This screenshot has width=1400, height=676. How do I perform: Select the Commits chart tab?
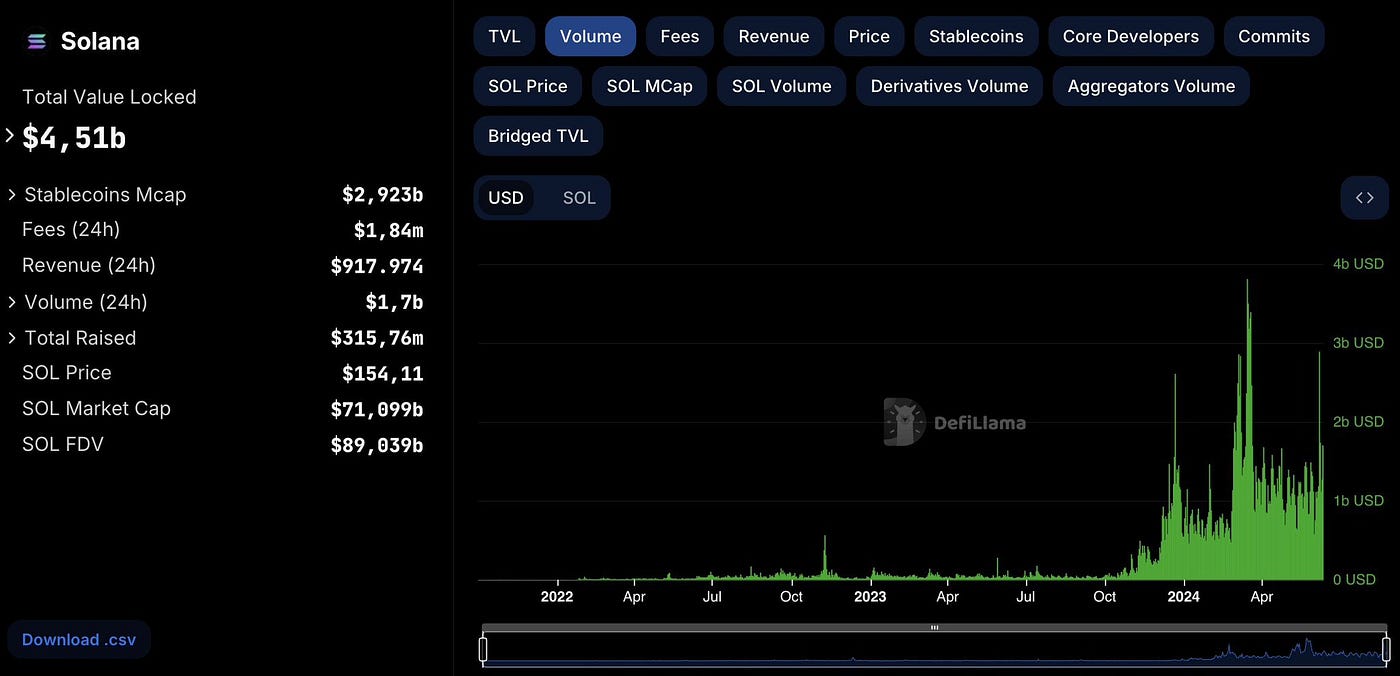pos(1274,36)
